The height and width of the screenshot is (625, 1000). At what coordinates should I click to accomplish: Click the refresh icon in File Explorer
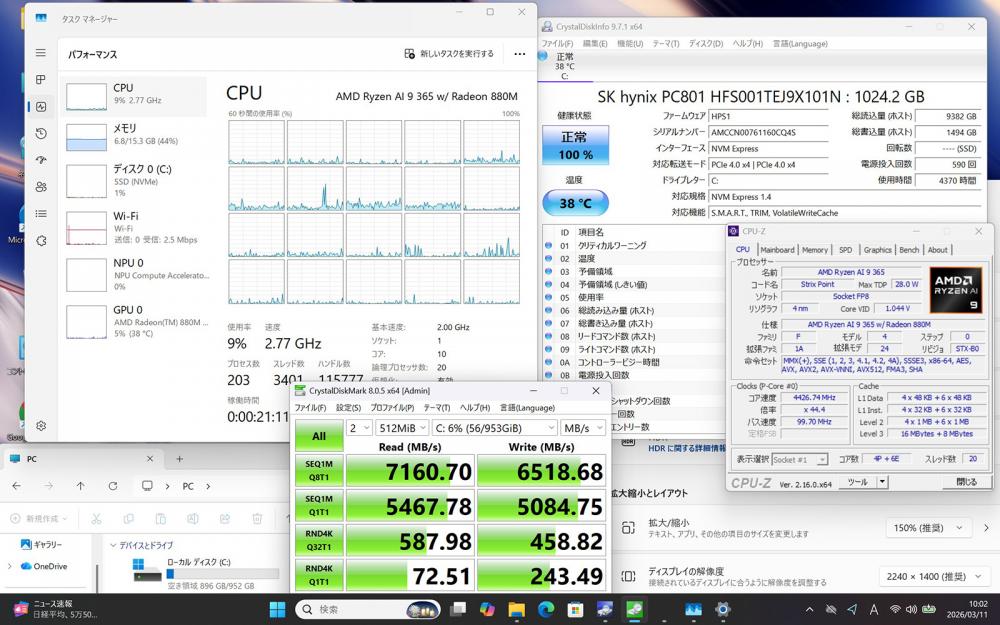(113, 486)
